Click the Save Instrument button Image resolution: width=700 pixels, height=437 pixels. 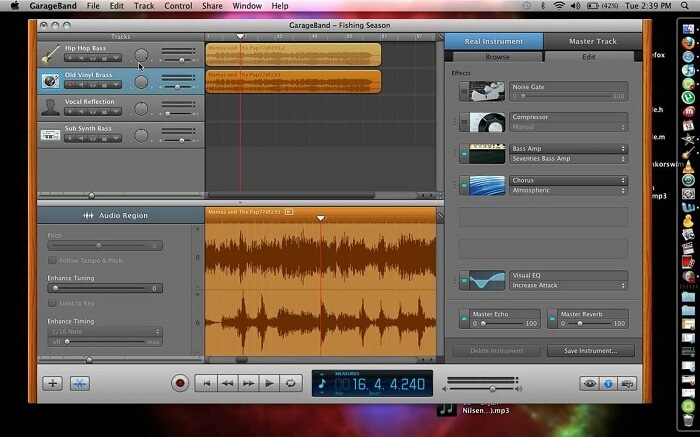pos(590,351)
